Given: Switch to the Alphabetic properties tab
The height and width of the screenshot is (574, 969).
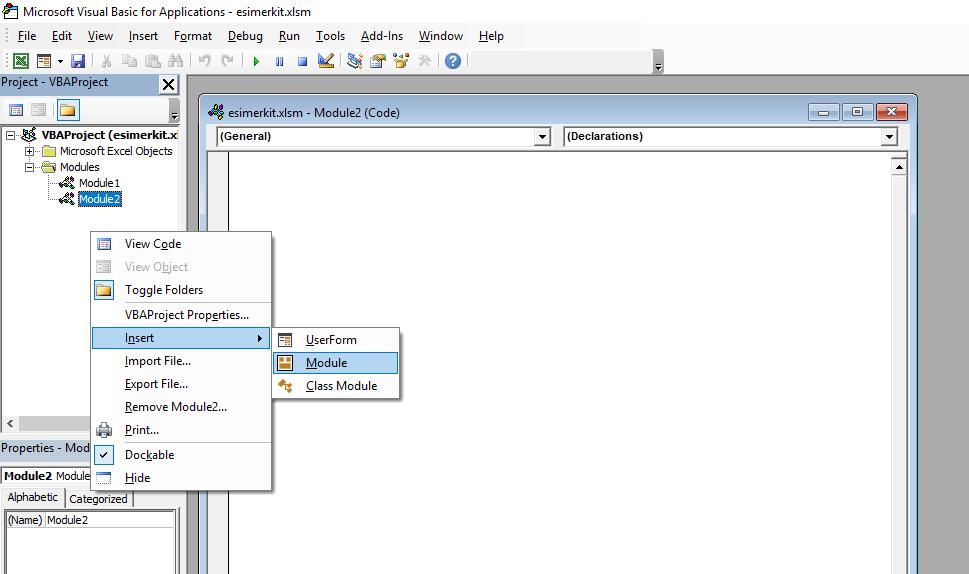Looking at the screenshot, I should click(x=33, y=497).
